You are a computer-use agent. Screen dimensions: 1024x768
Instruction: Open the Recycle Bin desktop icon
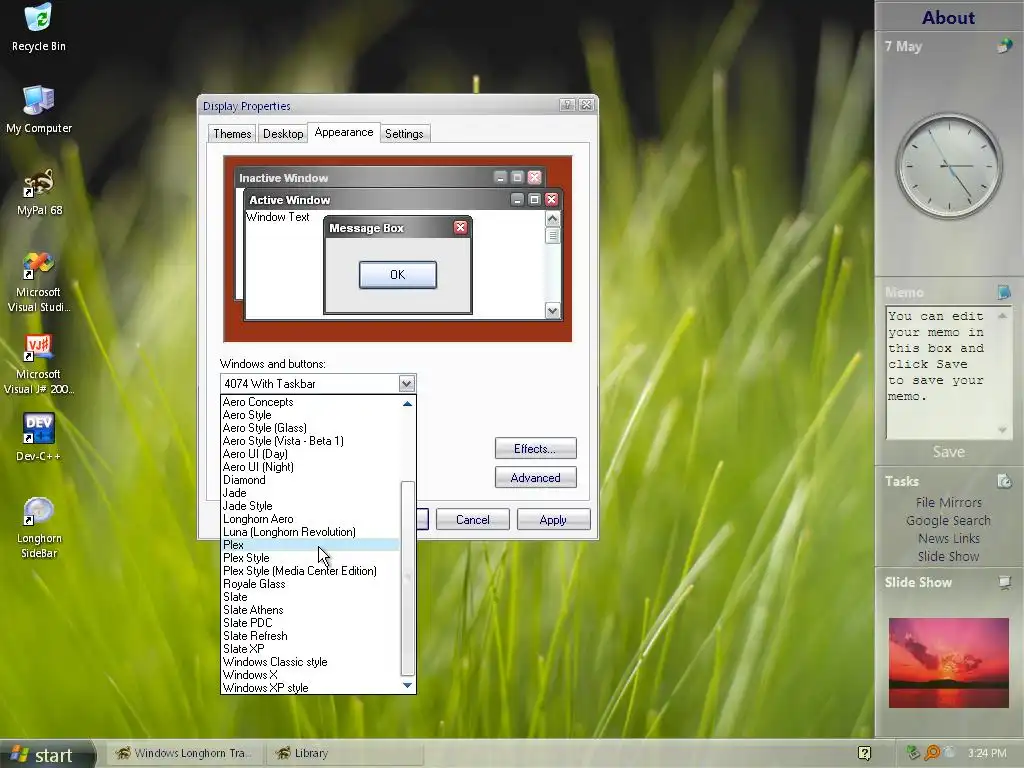point(39,27)
